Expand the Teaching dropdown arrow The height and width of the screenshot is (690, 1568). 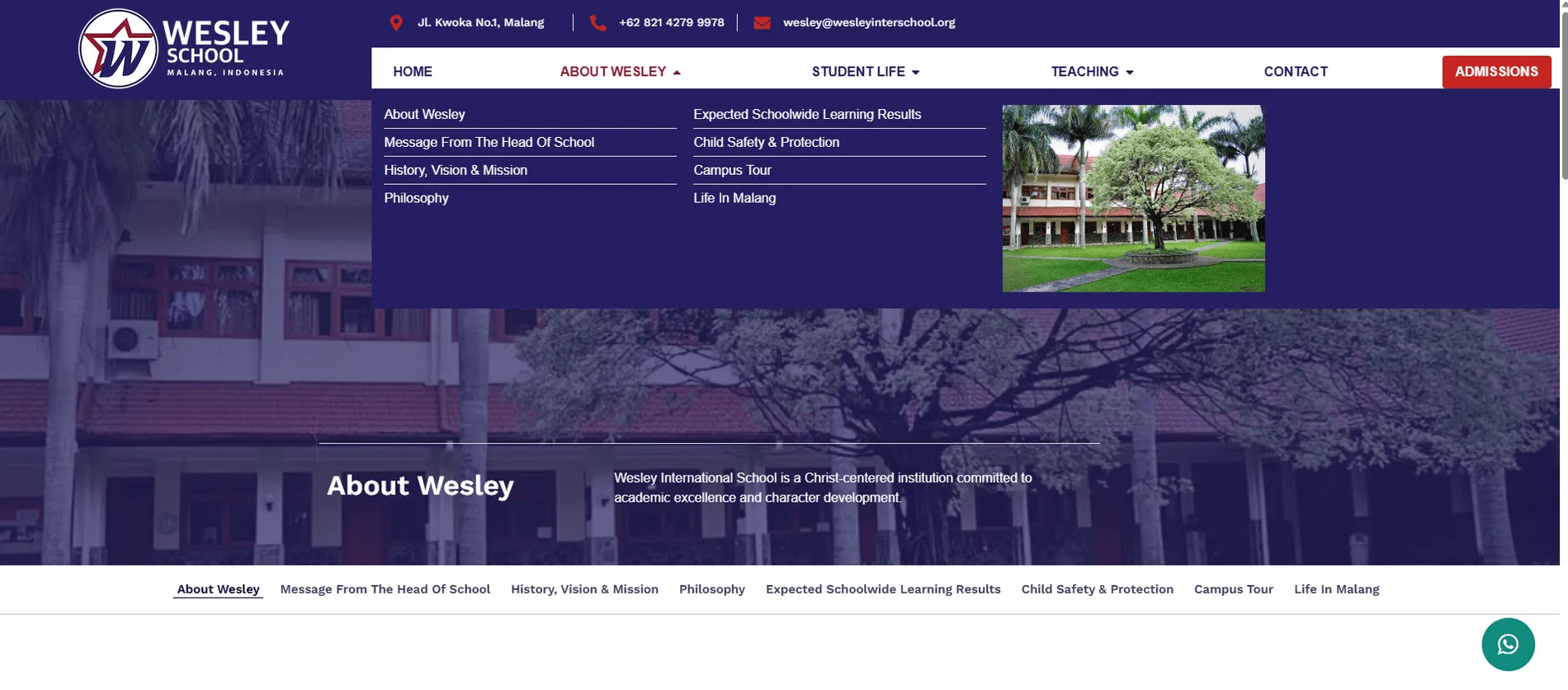(x=1130, y=73)
